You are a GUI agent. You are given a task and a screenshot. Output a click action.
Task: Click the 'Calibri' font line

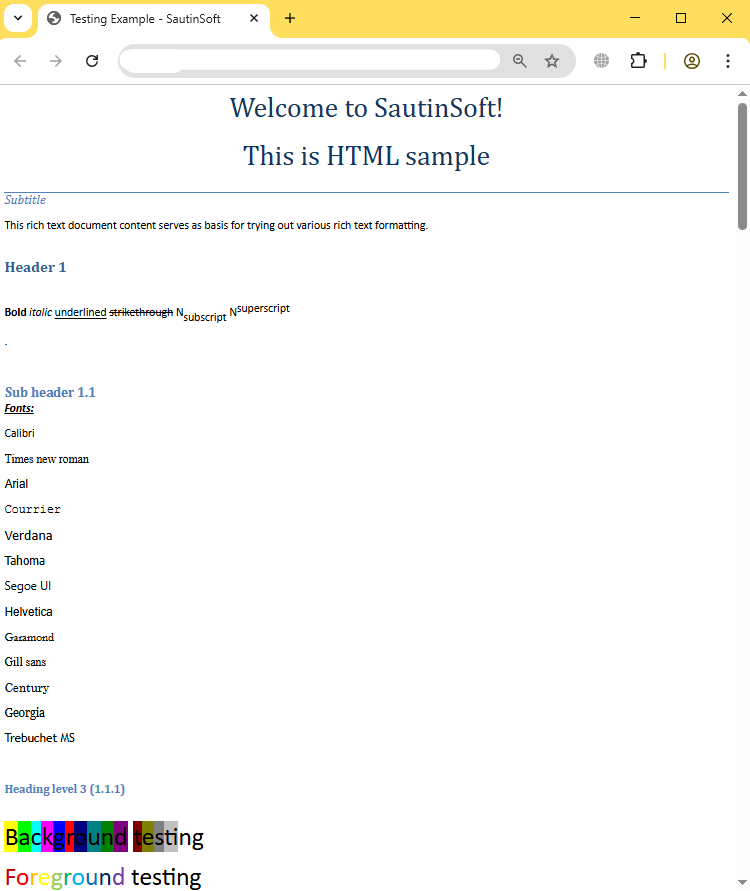19,433
